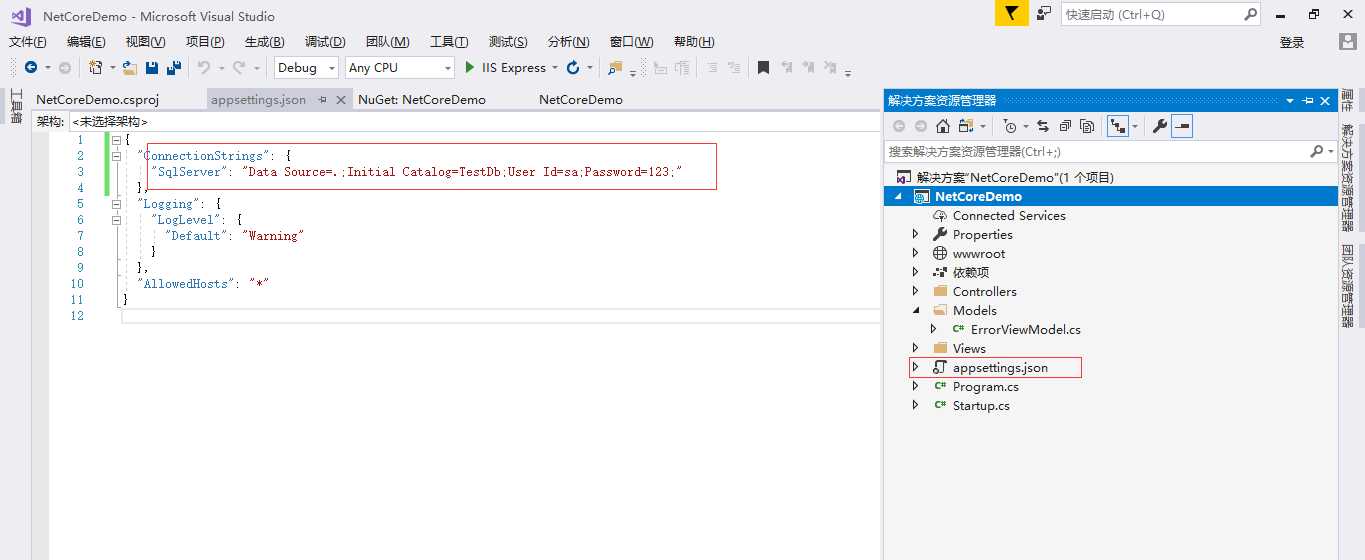Select Startup.cs in Solution Explorer
This screenshot has height=560, width=1365.
coord(981,405)
